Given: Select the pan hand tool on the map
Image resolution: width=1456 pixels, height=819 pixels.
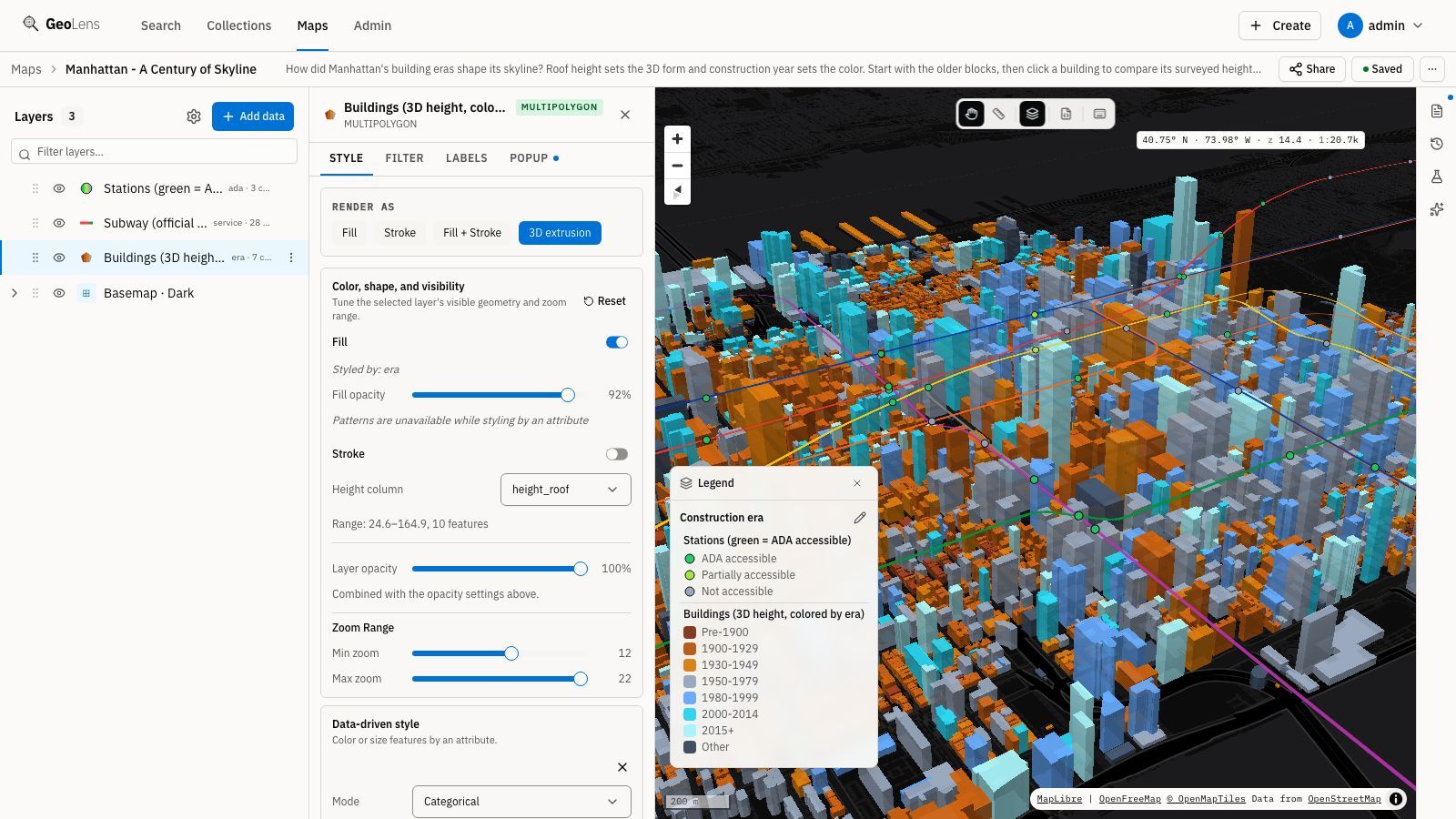Looking at the screenshot, I should click(971, 114).
